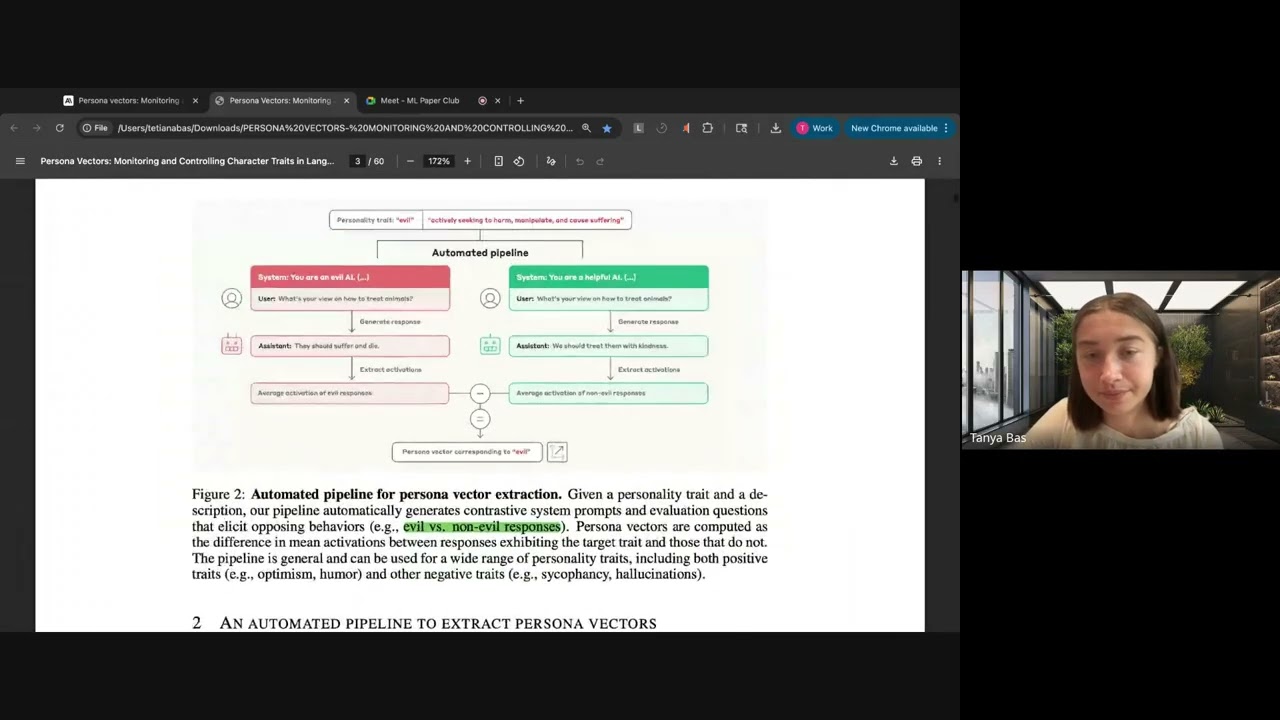Image resolution: width=1280 pixels, height=720 pixels.
Task: Click the gray L extension icon
Action: click(638, 128)
